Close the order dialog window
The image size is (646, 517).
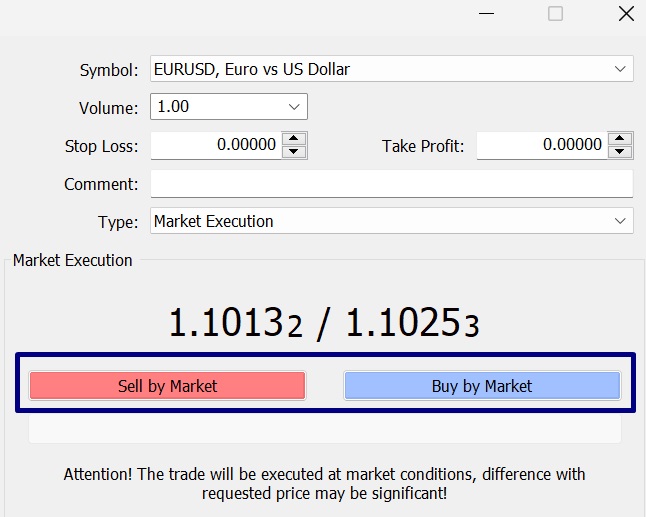tap(625, 14)
